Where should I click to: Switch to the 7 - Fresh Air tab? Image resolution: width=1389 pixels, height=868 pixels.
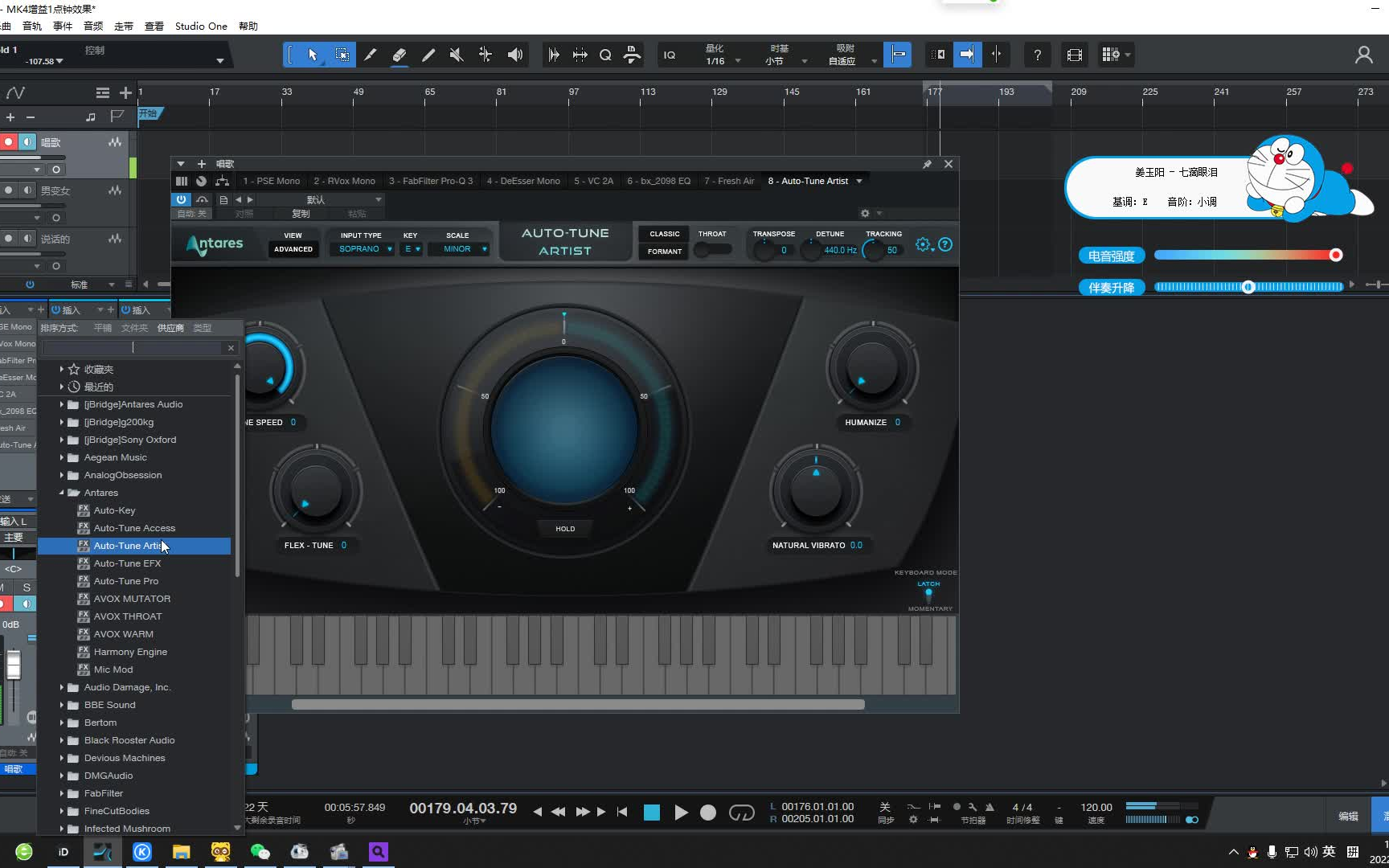point(729,181)
